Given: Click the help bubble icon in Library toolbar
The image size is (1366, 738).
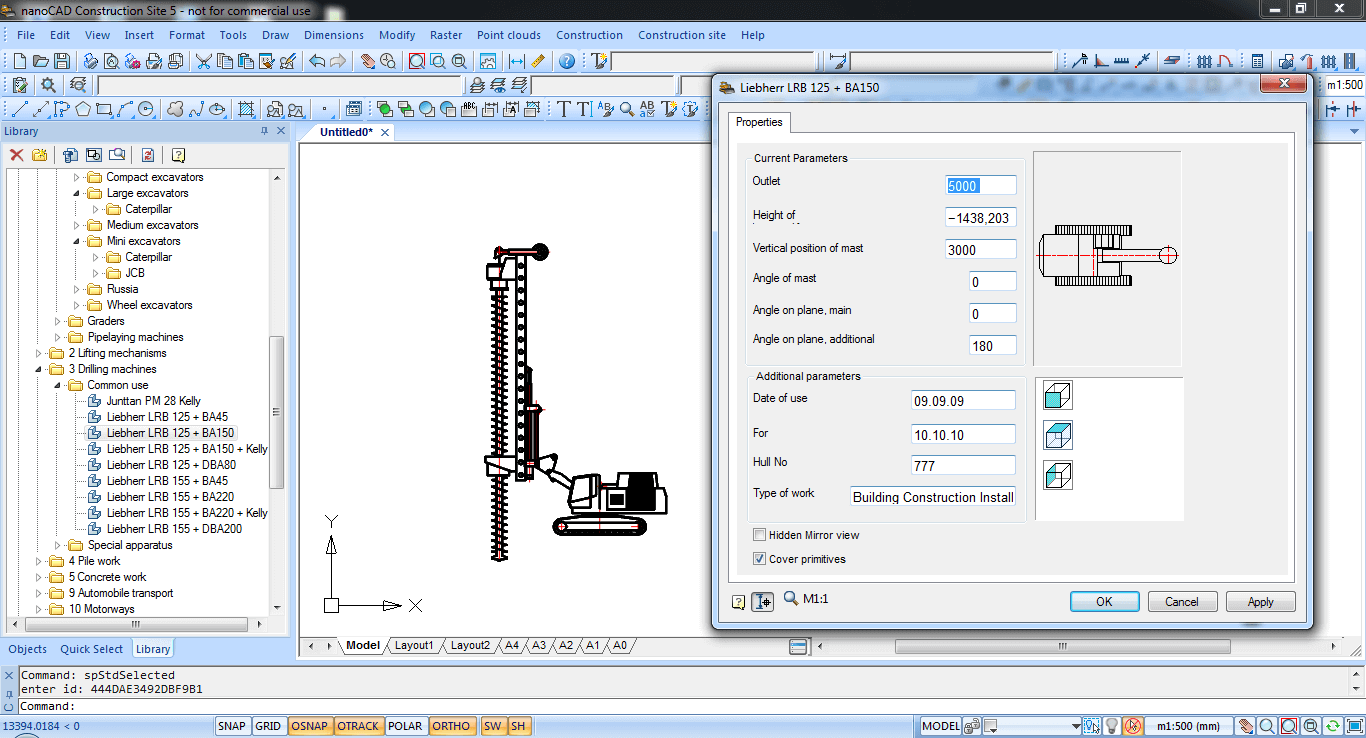Looking at the screenshot, I should pos(178,155).
